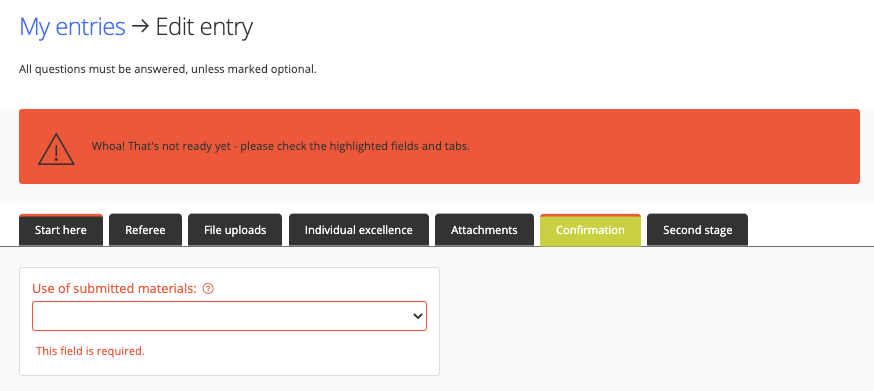Screen dimensions: 874x391
Task: Switch to the Referee tab
Action: (x=145, y=230)
